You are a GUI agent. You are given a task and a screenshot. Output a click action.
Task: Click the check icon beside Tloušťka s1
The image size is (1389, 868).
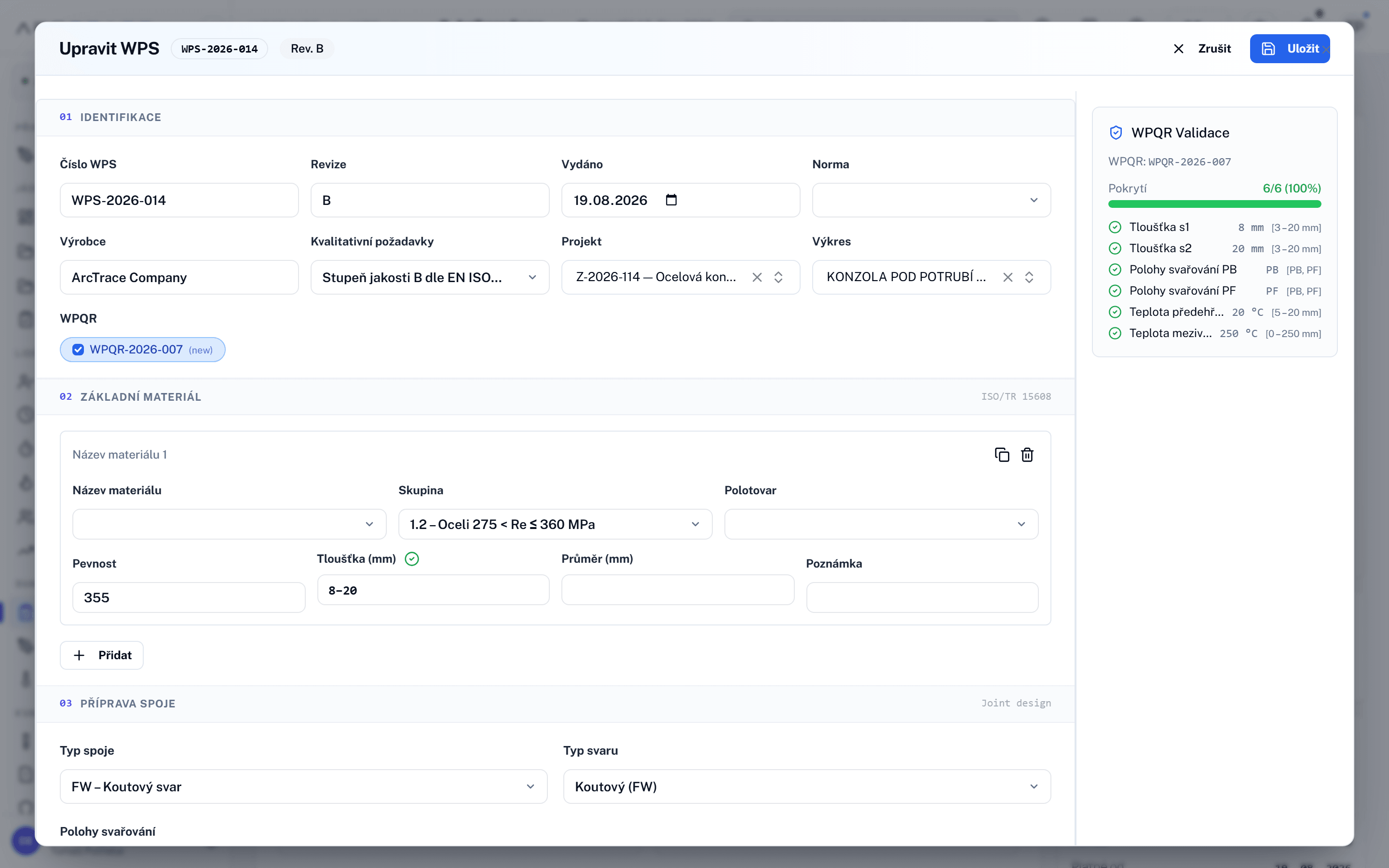coord(1115,227)
